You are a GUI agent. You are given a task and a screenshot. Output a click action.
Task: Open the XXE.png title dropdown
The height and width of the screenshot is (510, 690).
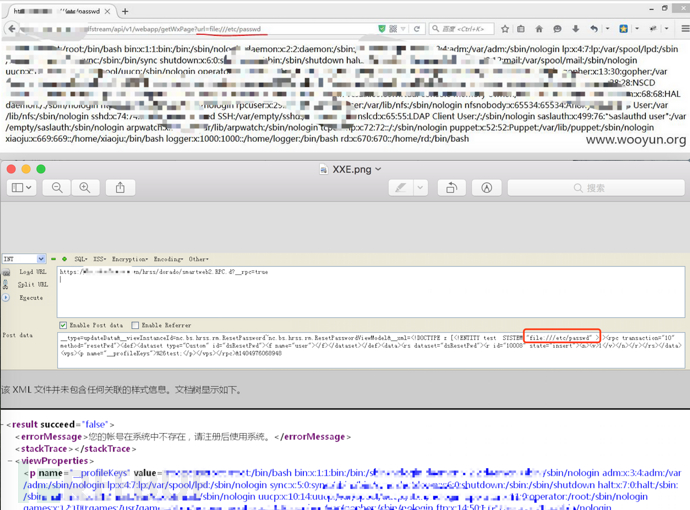coord(378,169)
